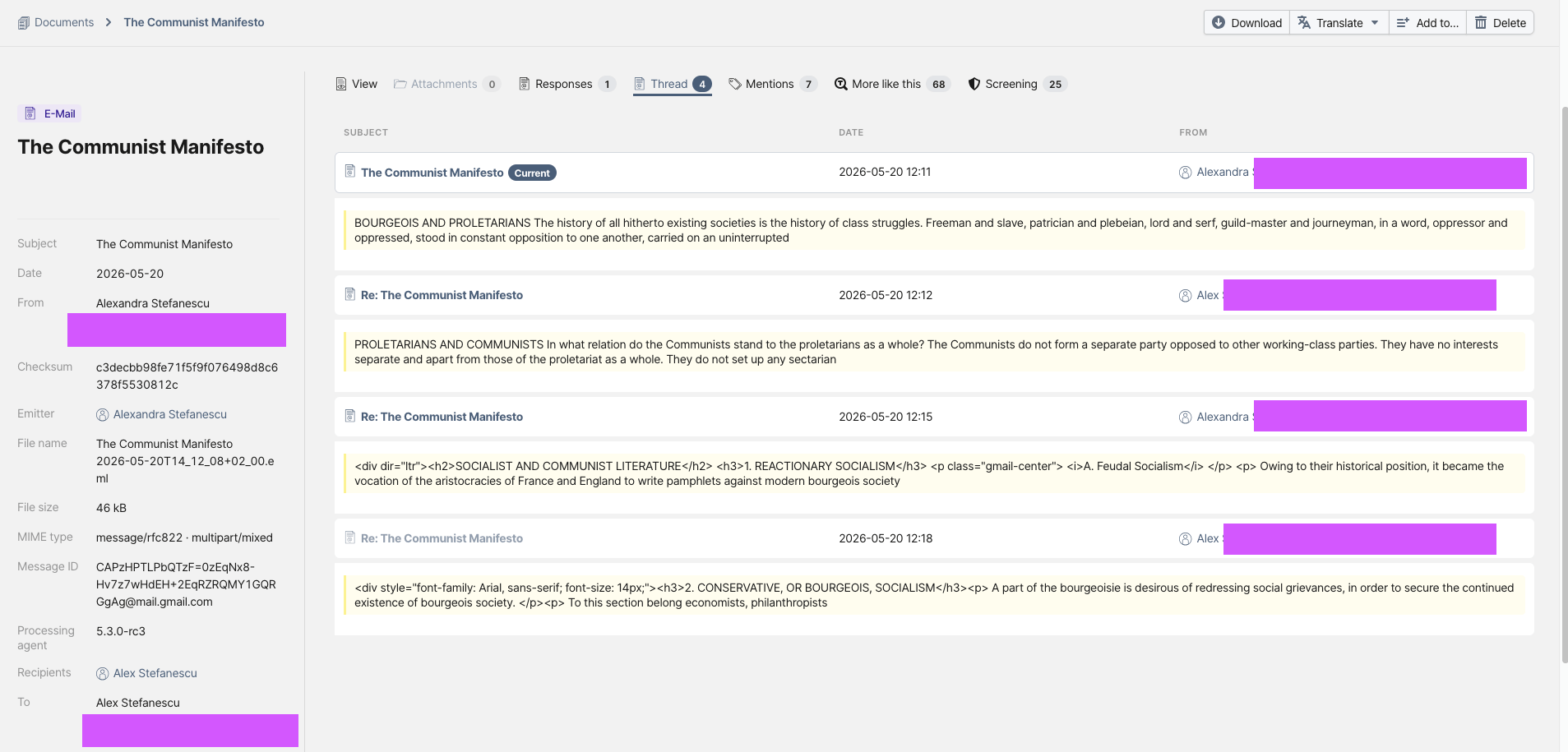Open the current Communist Manifesto thread entry

point(432,173)
